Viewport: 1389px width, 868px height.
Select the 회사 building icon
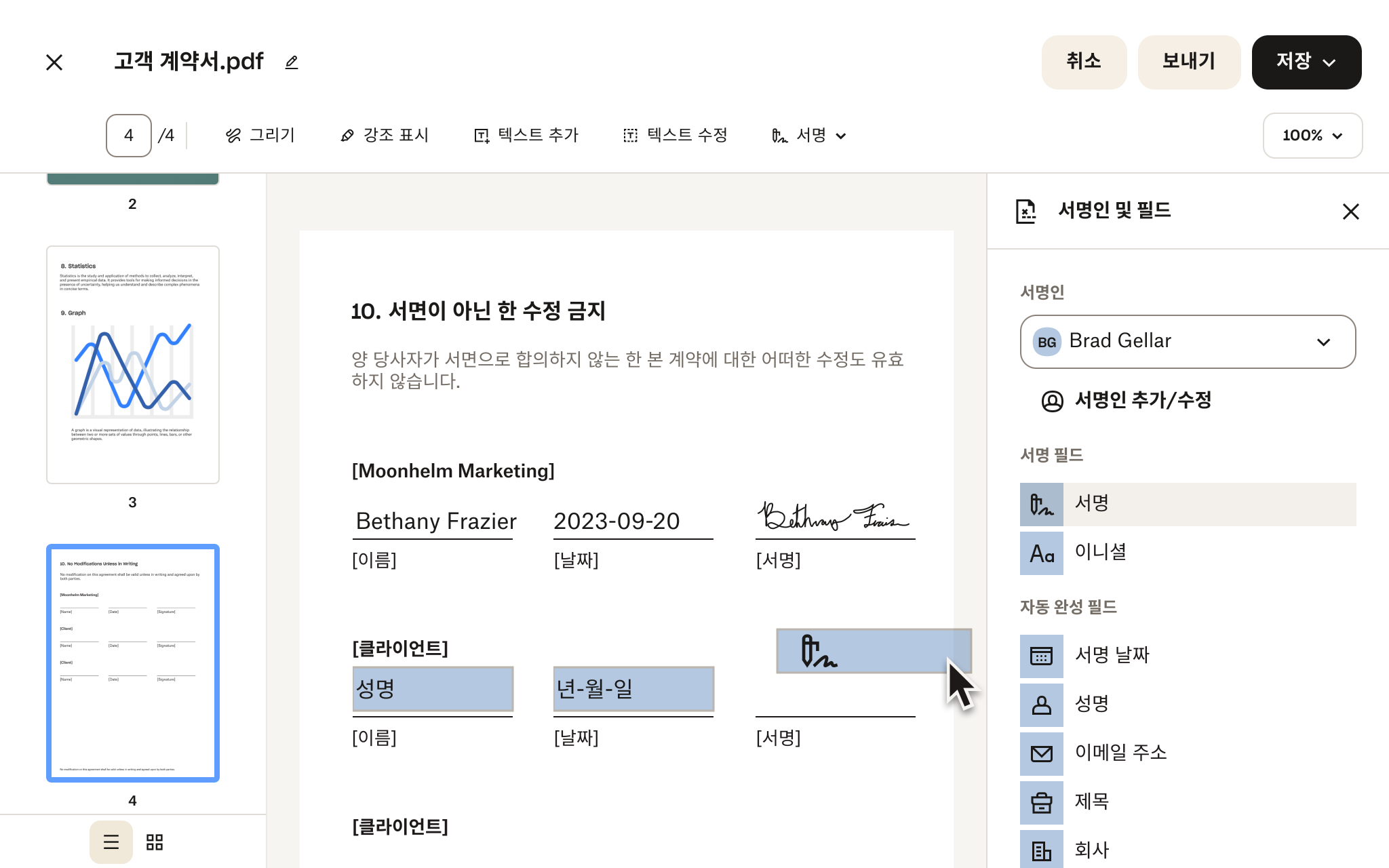point(1042,849)
